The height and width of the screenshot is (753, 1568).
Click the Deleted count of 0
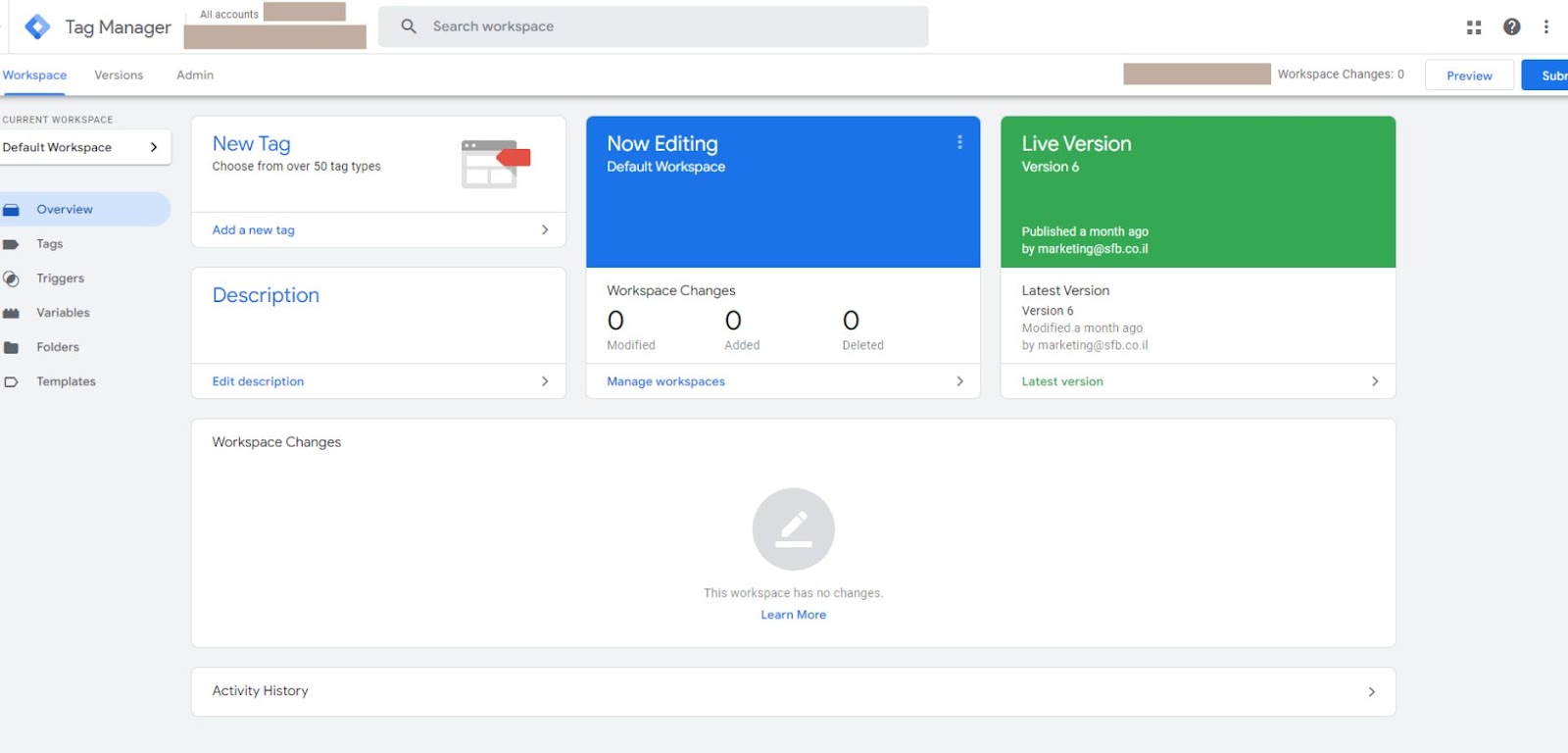point(851,321)
